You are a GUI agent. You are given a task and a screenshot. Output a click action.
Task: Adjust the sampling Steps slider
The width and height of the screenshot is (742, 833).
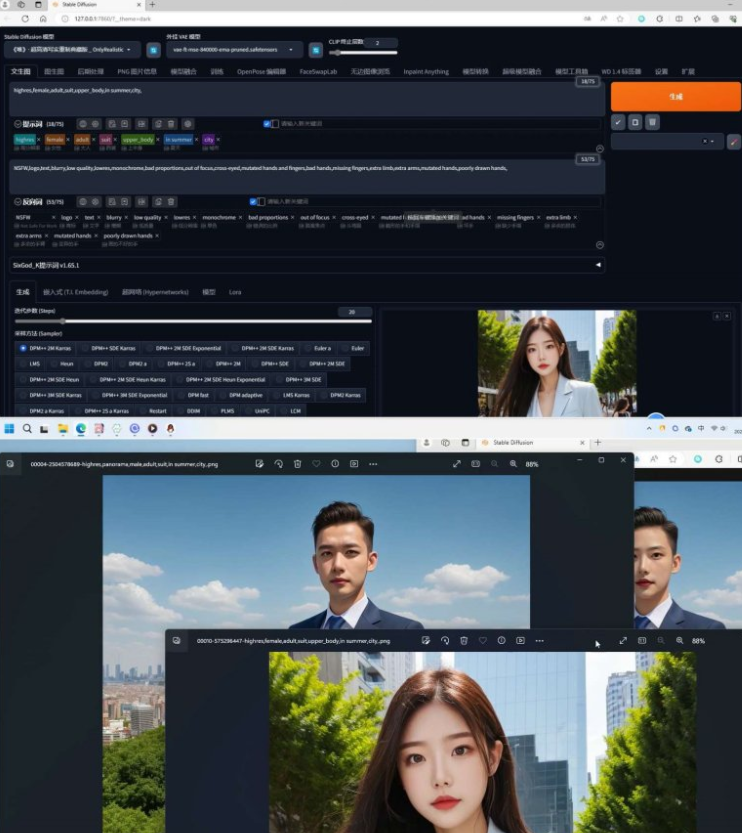click(193, 321)
